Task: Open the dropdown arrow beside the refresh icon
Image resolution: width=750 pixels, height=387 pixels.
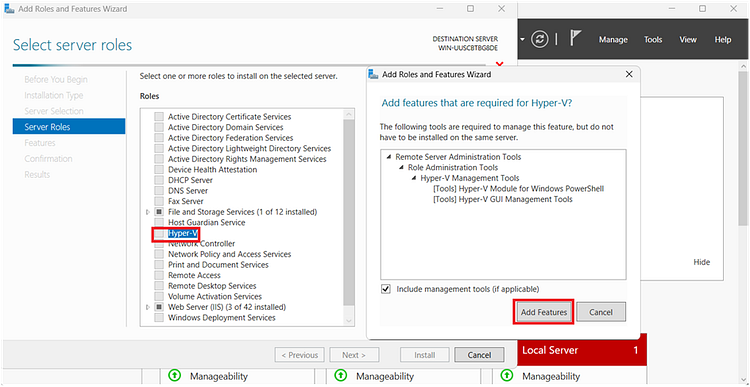Action: pos(523,40)
